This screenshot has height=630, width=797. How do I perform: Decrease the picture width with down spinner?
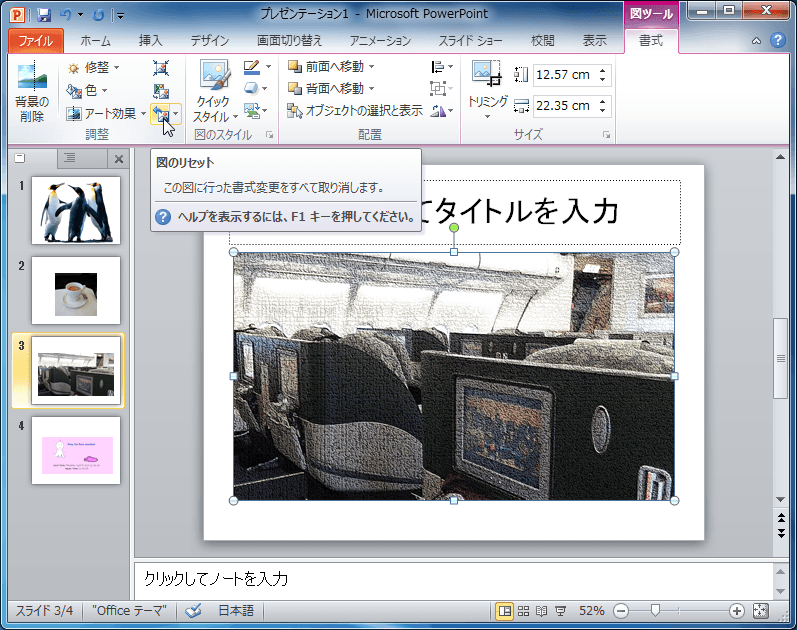[603, 110]
